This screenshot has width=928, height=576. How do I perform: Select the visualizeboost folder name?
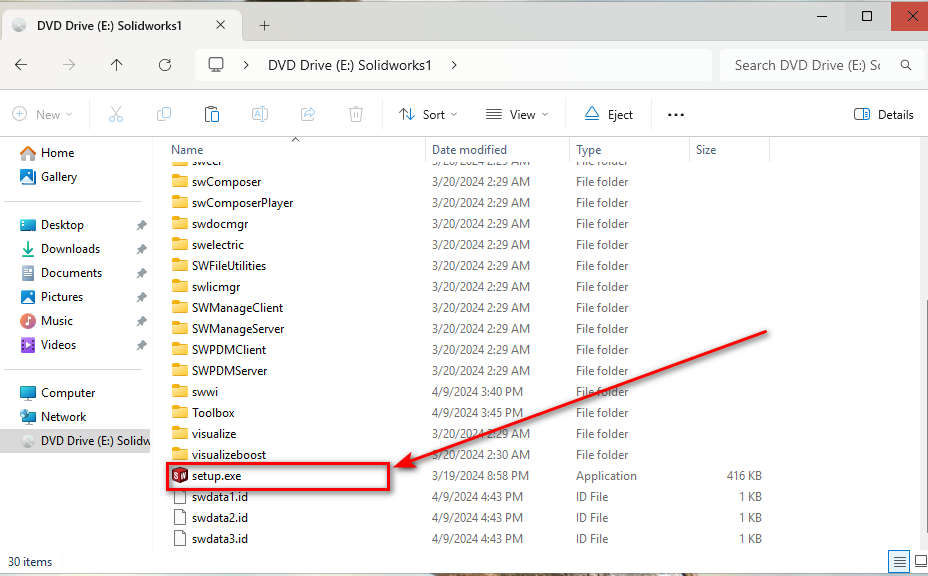pos(229,455)
